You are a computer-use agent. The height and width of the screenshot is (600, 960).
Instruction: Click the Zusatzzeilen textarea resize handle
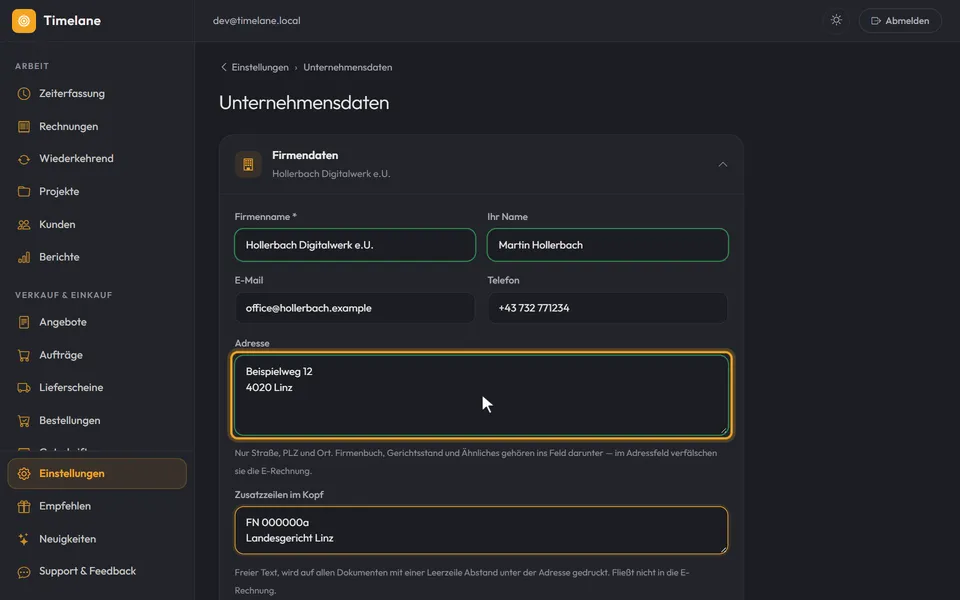point(724,549)
